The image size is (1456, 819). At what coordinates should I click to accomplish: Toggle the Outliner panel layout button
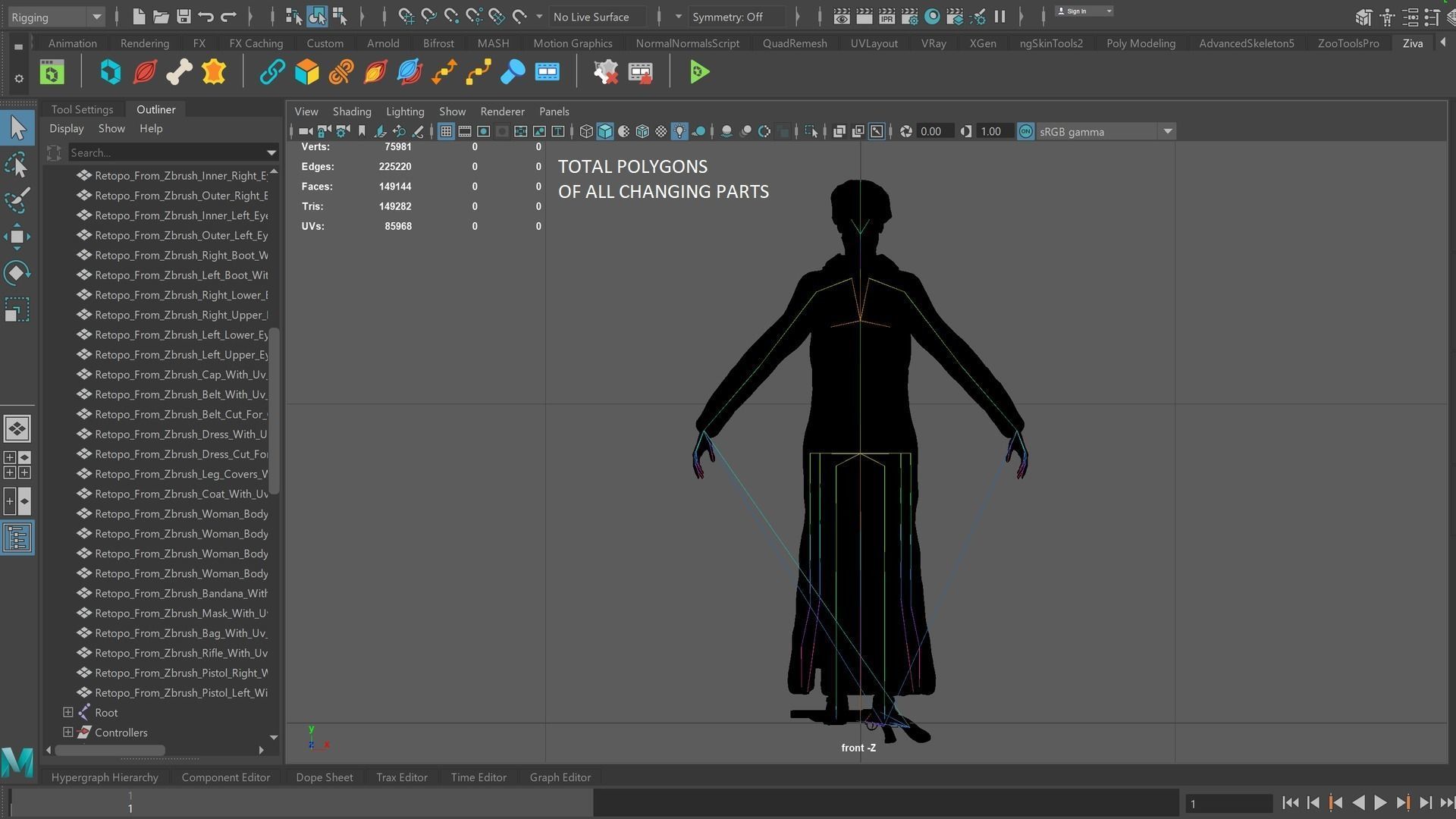(x=17, y=538)
